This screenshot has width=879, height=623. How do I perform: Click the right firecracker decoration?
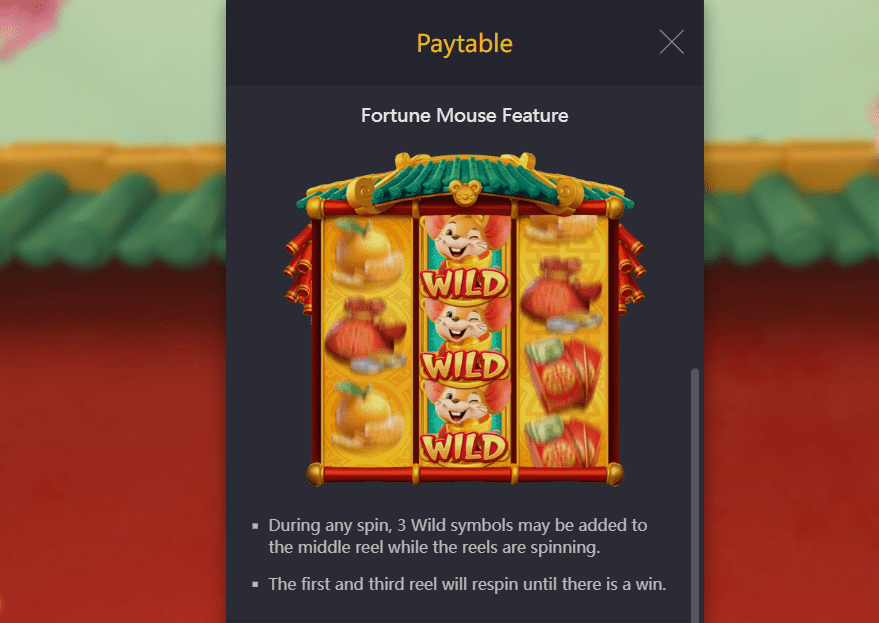[631, 268]
